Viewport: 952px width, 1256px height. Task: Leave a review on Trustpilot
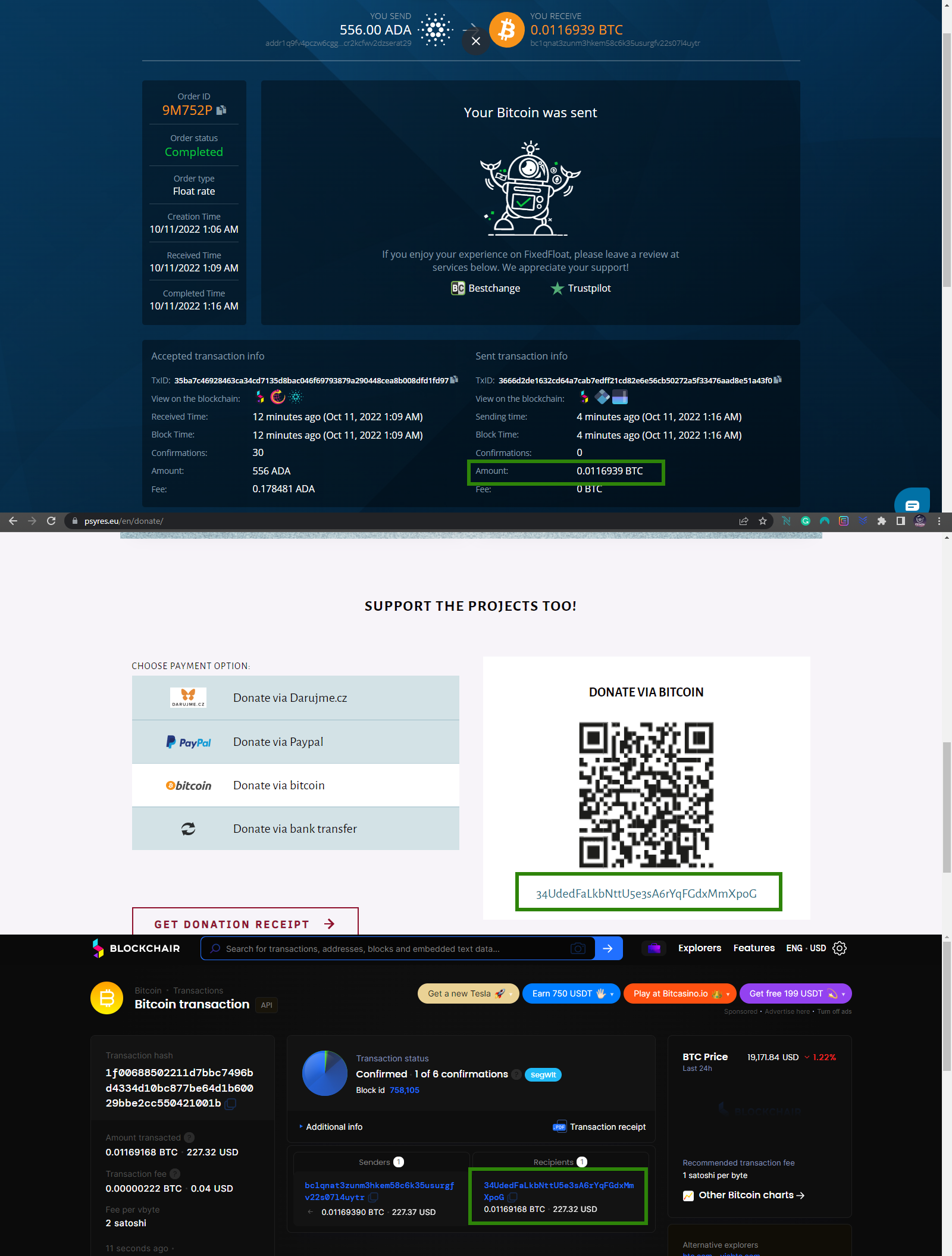coord(581,288)
